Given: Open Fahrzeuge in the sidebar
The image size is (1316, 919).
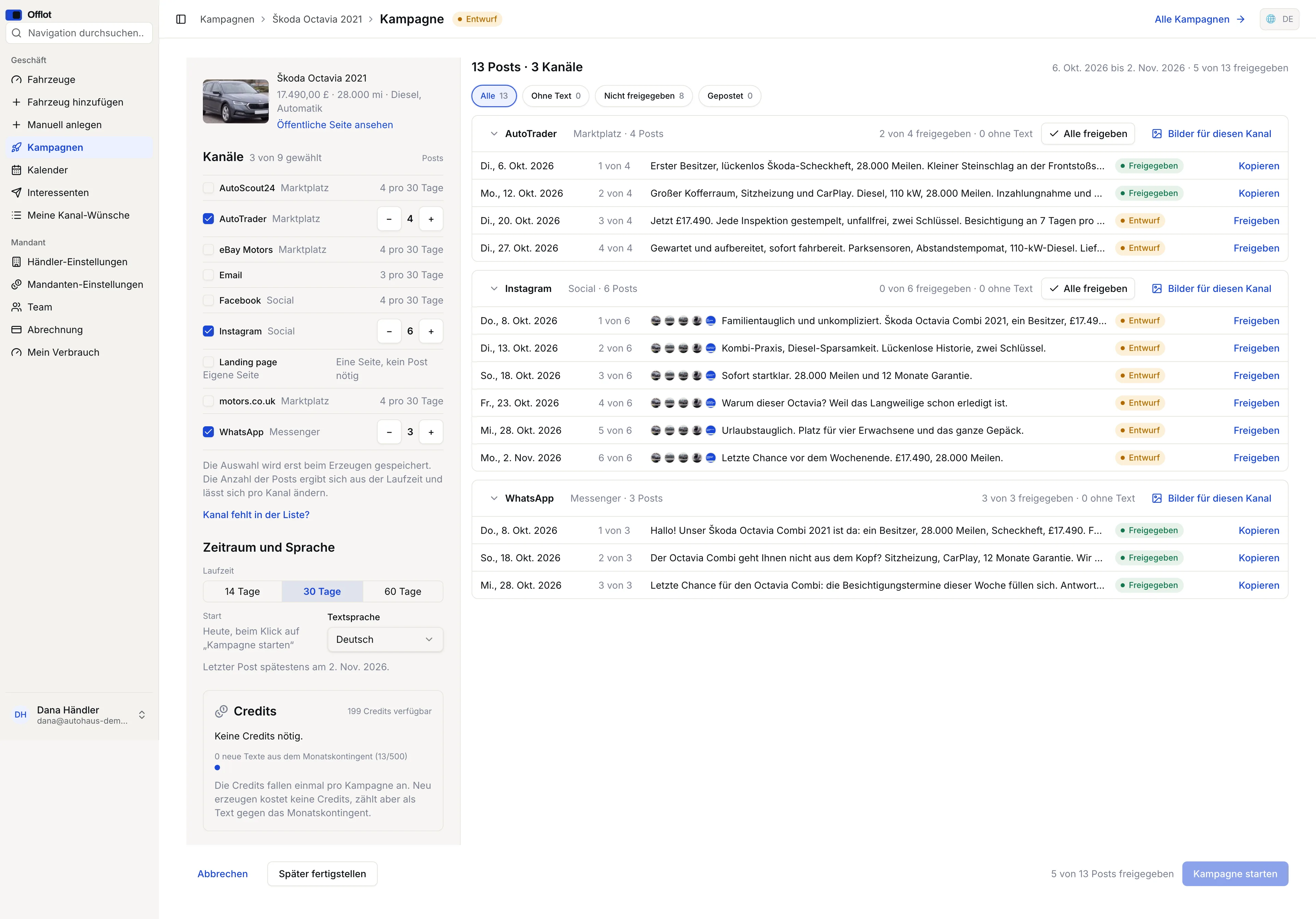Looking at the screenshot, I should coord(79,79).
